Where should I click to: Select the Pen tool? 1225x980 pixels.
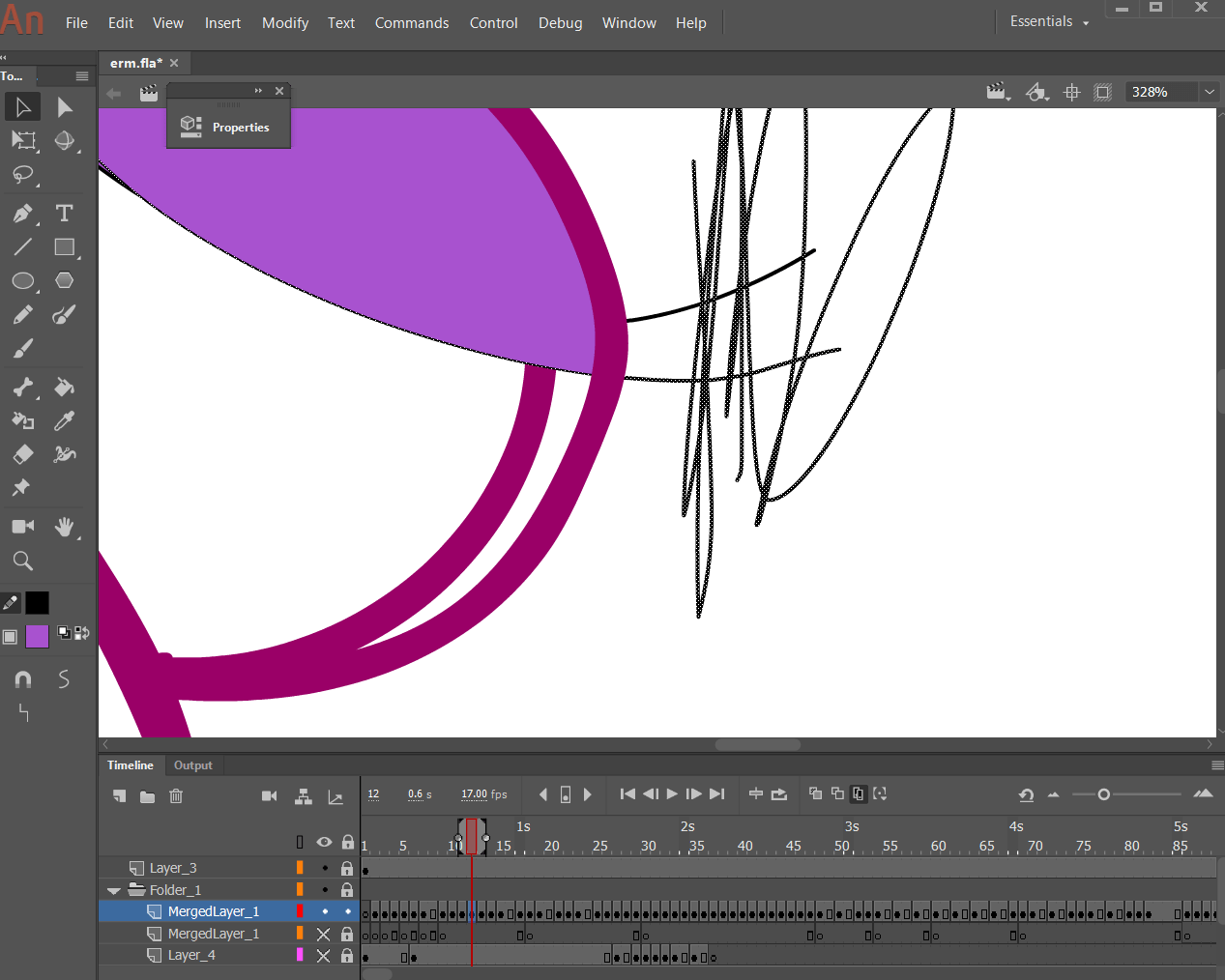click(x=22, y=214)
